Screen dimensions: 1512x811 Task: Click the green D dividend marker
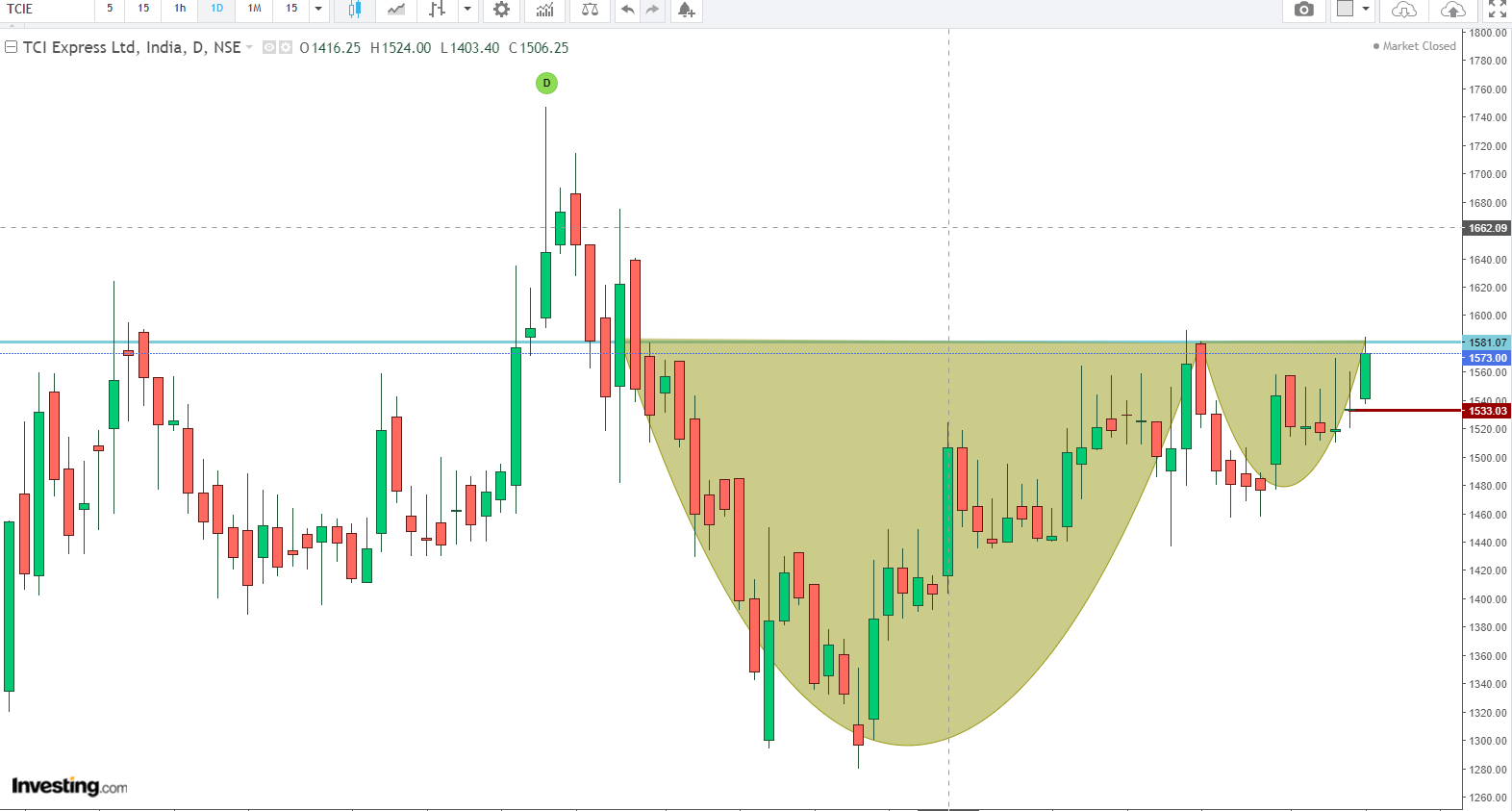tap(546, 83)
